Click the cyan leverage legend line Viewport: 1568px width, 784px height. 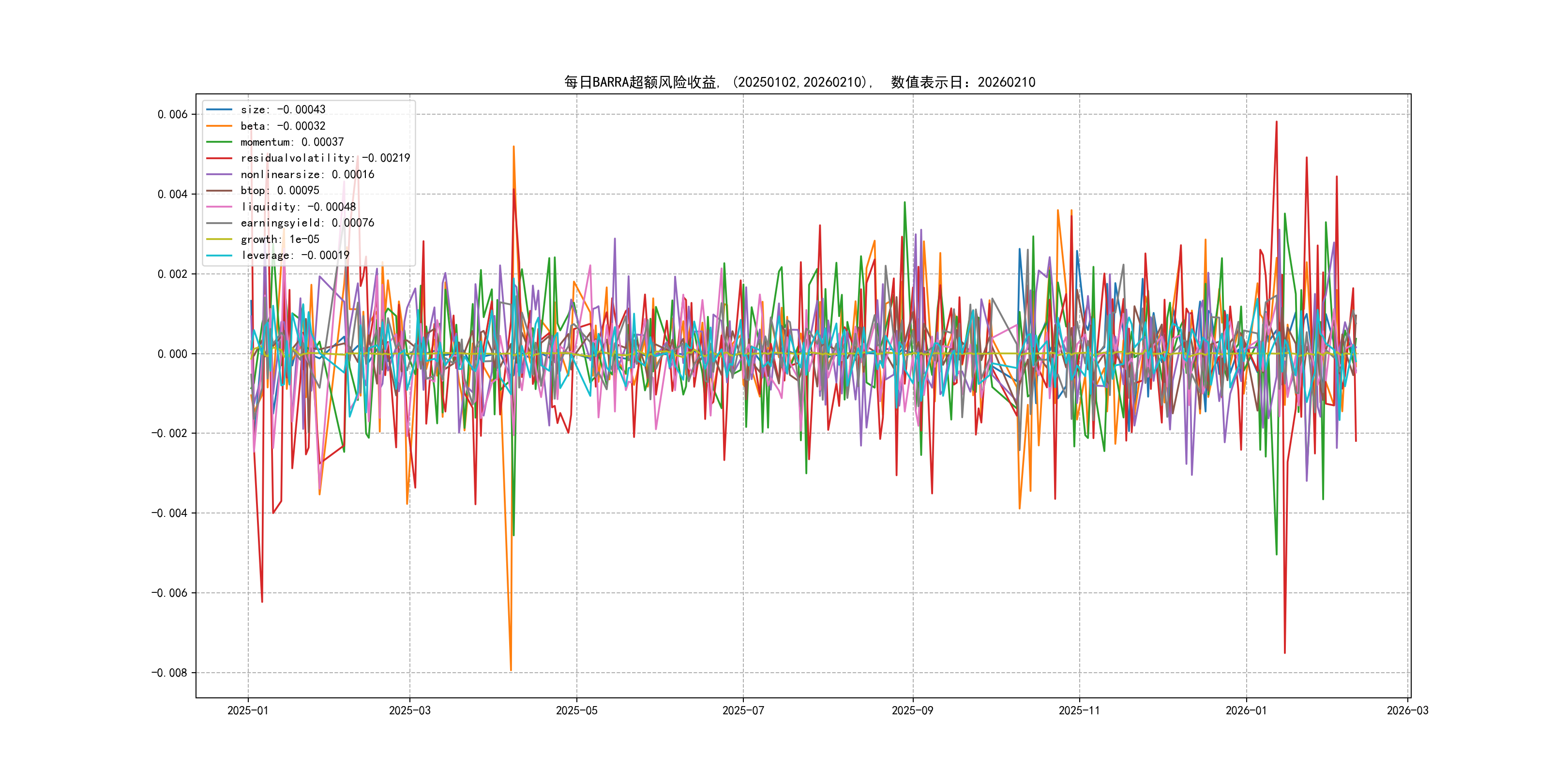pyautogui.click(x=219, y=255)
